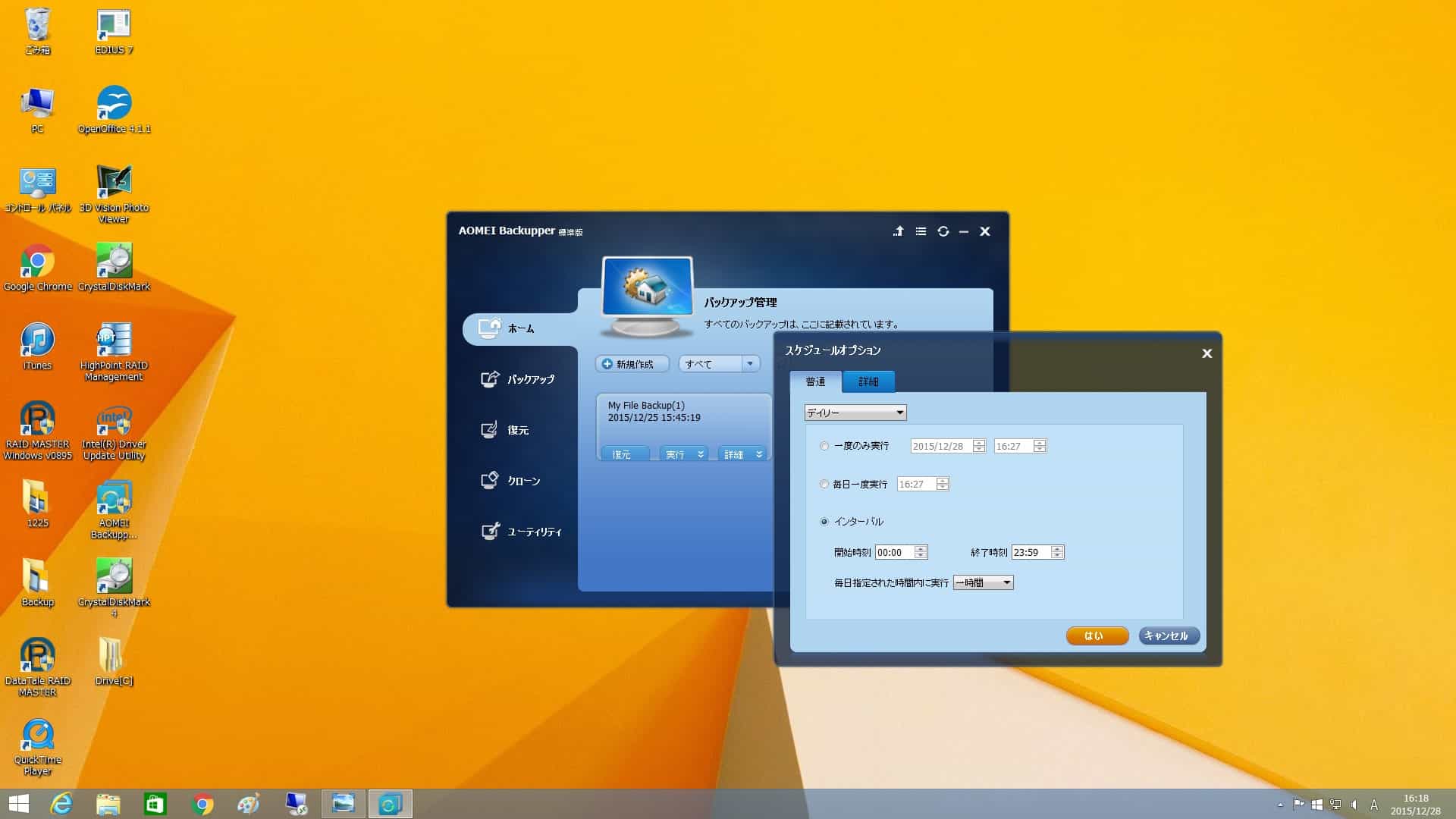Viewport: 1456px width, 819px height.
Task: Open the Drive[C] desktop folder
Action: (x=114, y=662)
